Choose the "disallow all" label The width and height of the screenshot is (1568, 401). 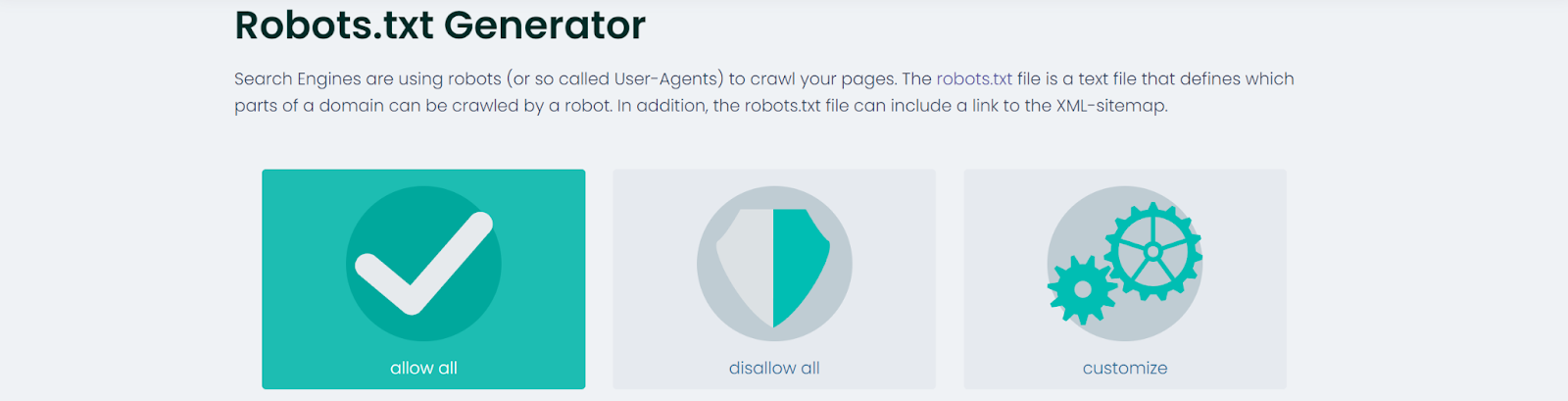click(774, 368)
